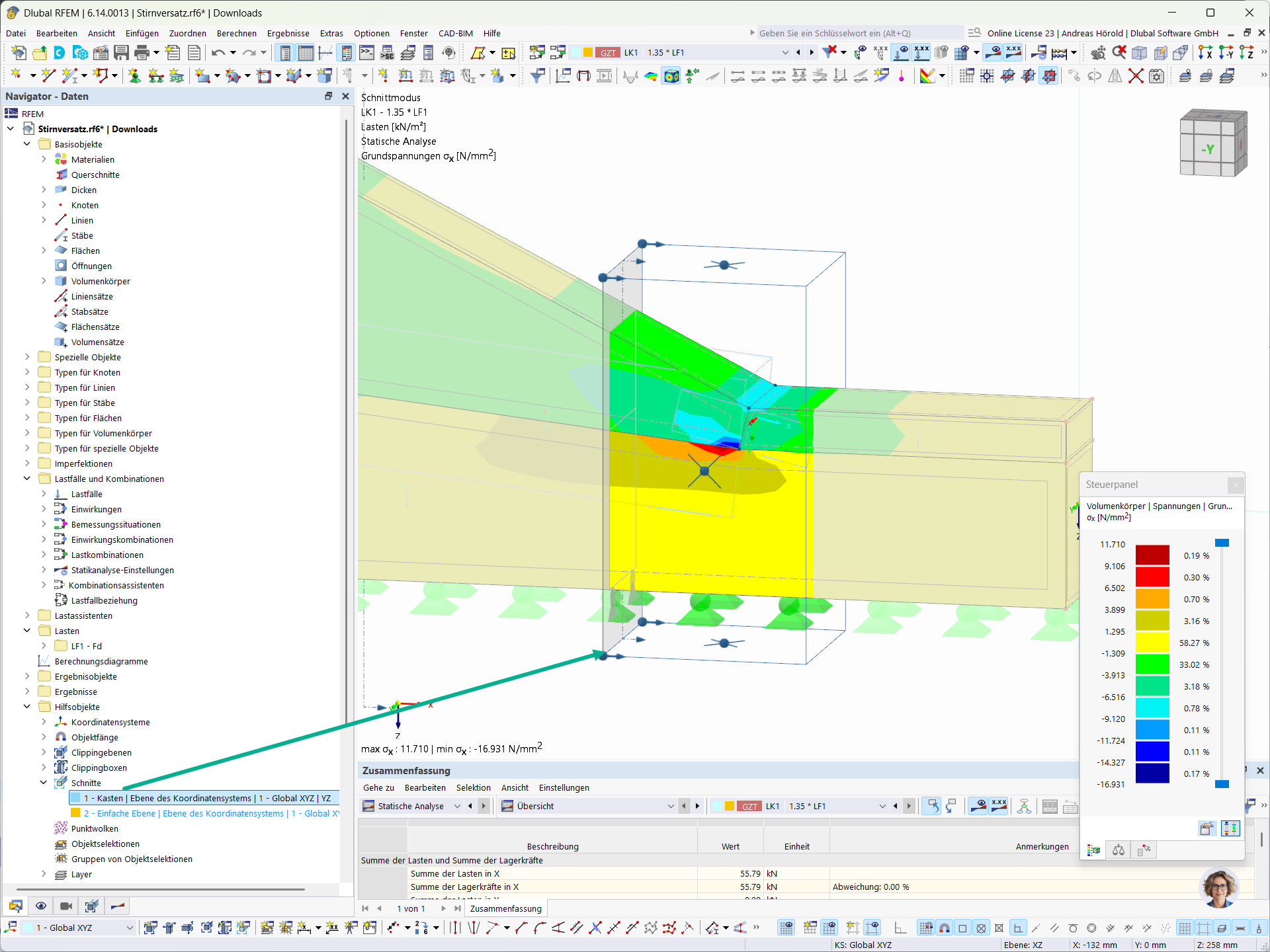The image size is (1270, 952).
Task: Click the Undo arrow icon
Action: click(218, 53)
